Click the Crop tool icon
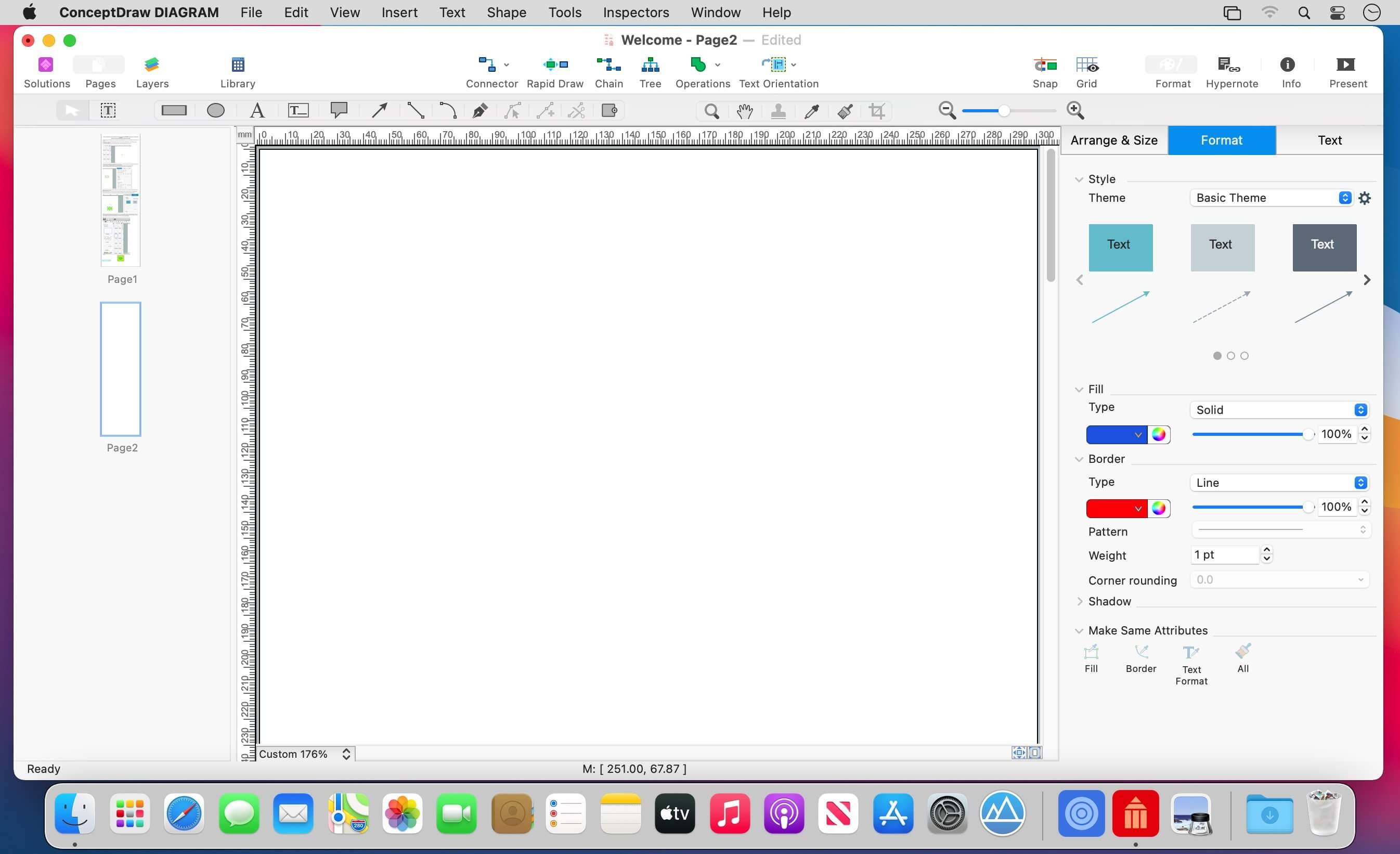Viewport: 1400px width, 854px height. tap(877, 110)
